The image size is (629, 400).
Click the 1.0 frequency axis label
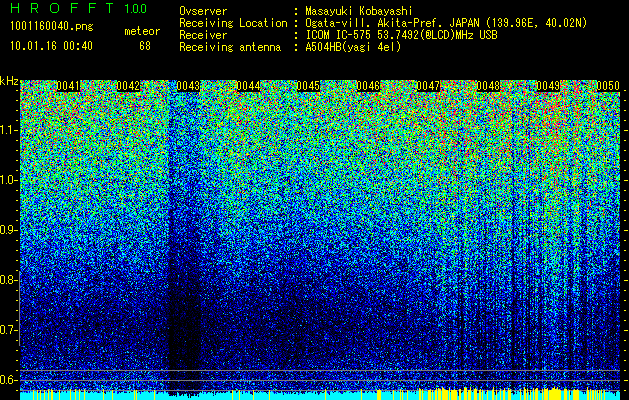click(x=9, y=180)
